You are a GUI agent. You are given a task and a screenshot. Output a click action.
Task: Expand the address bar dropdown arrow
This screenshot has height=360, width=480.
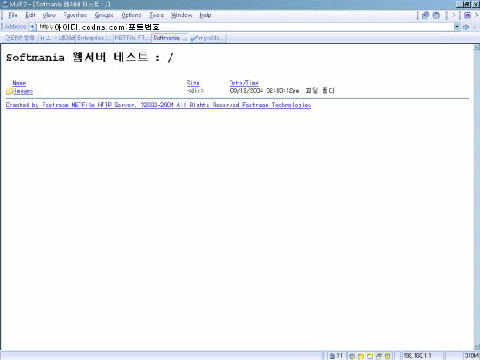(x=457, y=27)
